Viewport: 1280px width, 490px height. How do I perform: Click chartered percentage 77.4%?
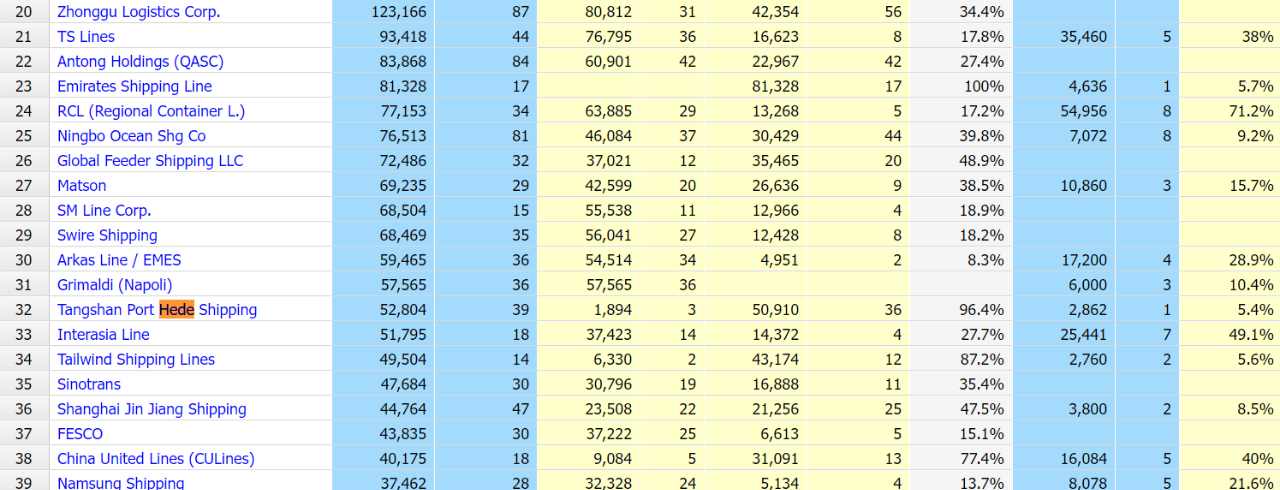982,459
